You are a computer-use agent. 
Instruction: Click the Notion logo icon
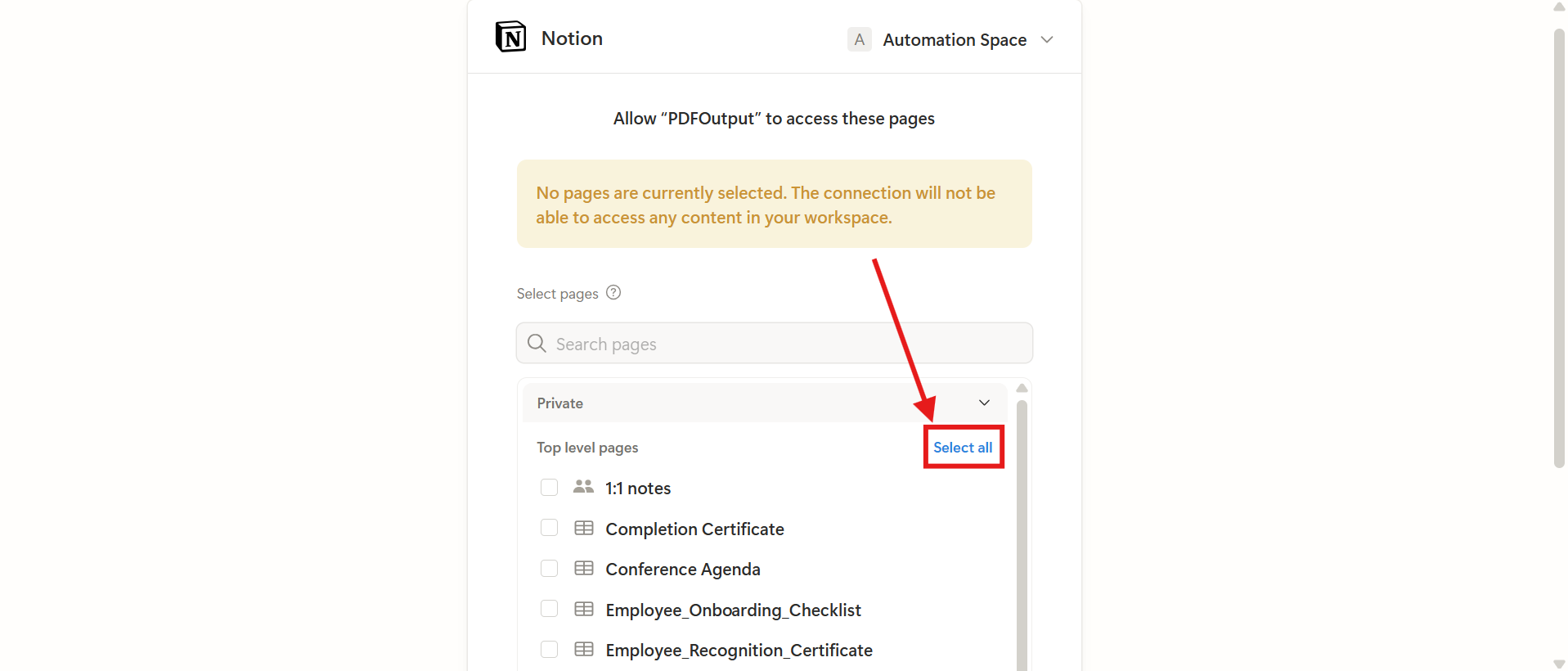click(x=510, y=37)
